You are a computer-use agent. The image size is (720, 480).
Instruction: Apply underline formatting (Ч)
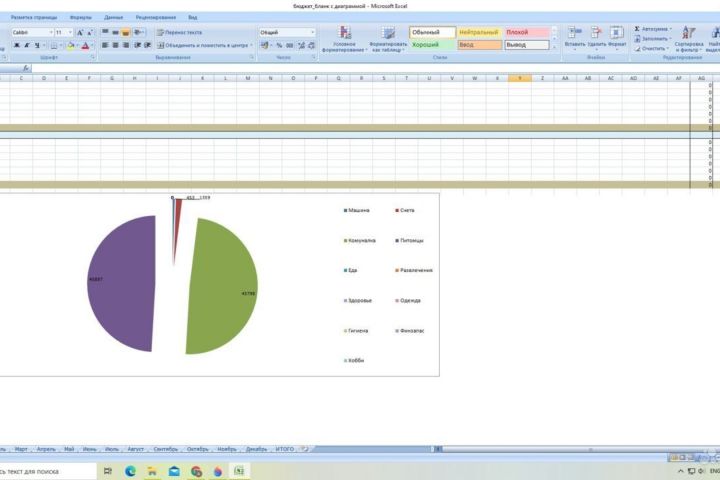pyautogui.click(x=37, y=45)
